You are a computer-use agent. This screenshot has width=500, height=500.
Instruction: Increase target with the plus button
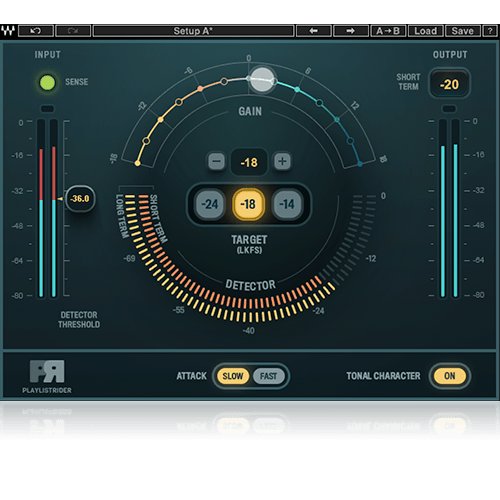pyautogui.click(x=282, y=161)
